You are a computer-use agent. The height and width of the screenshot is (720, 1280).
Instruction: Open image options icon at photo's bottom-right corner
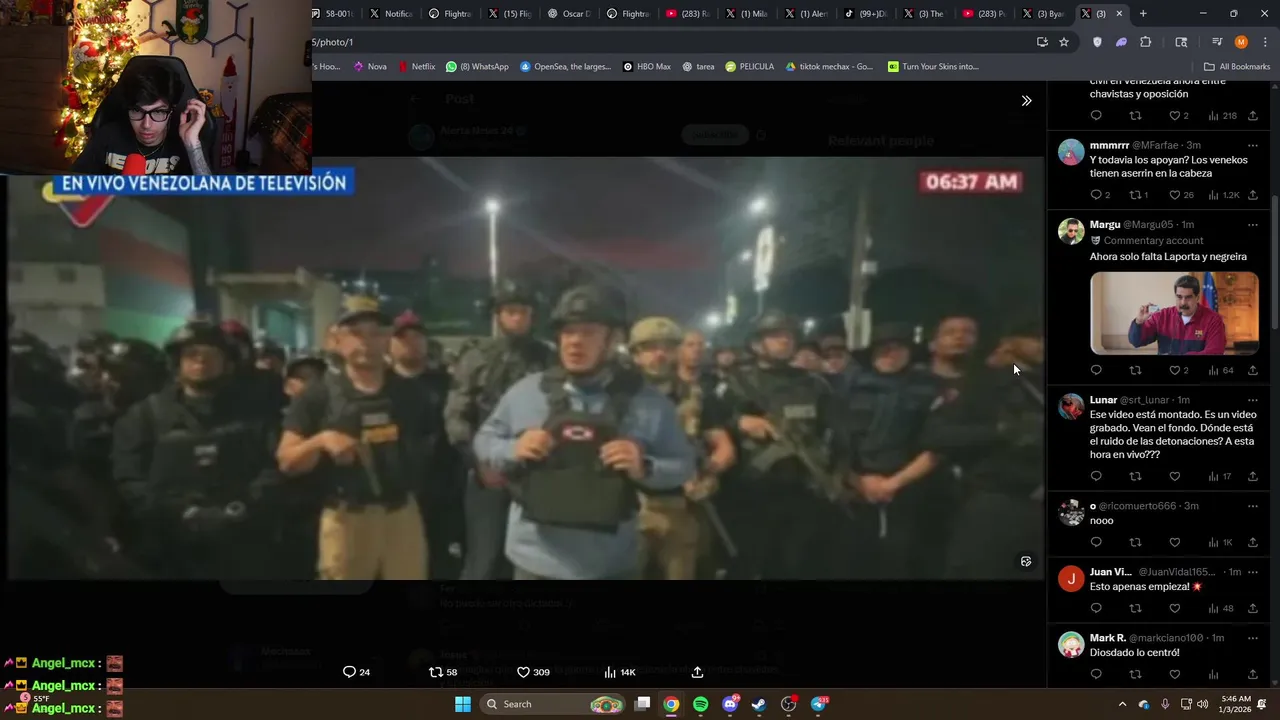click(x=1026, y=562)
